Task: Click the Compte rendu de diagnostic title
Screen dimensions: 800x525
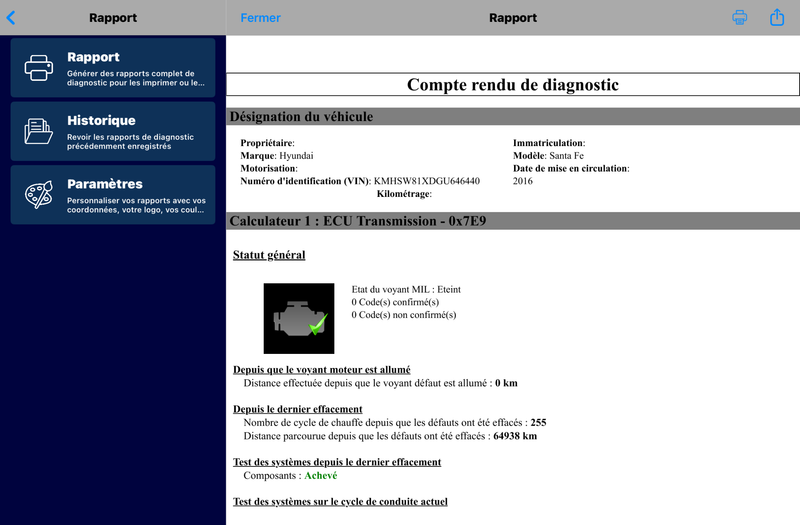Action: [513, 85]
